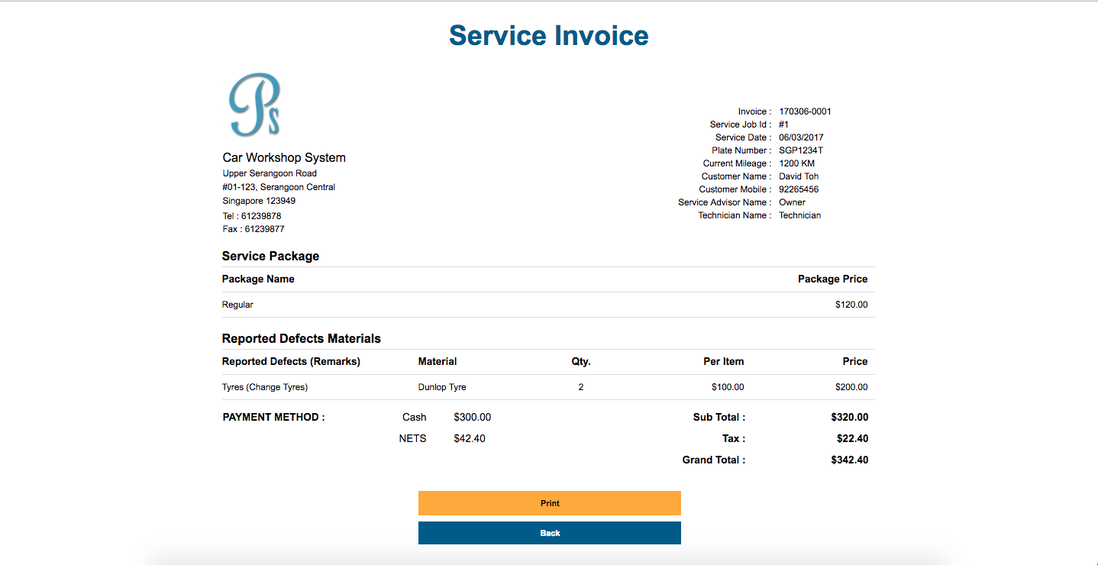This screenshot has height=565, width=1098.
Task: Click the Tax amount $22.40
Action: (852, 438)
